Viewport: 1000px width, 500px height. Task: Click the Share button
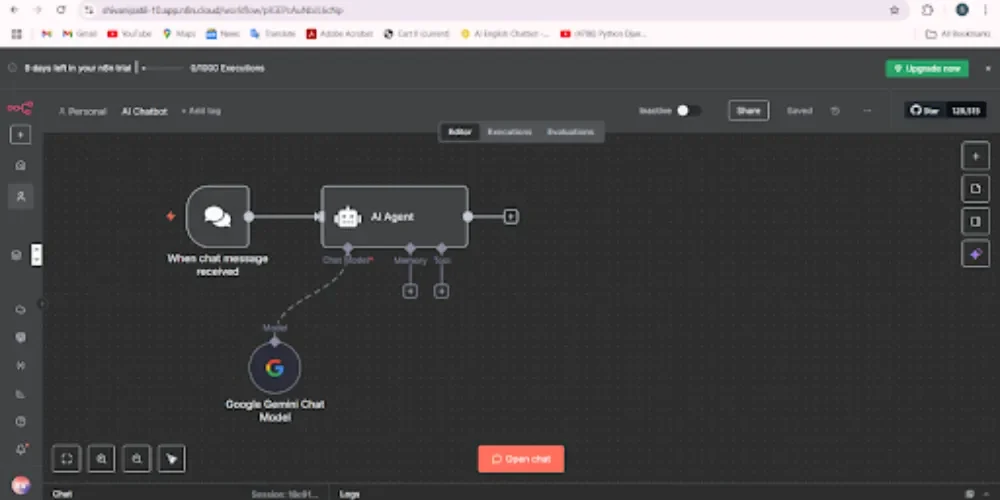748,111
